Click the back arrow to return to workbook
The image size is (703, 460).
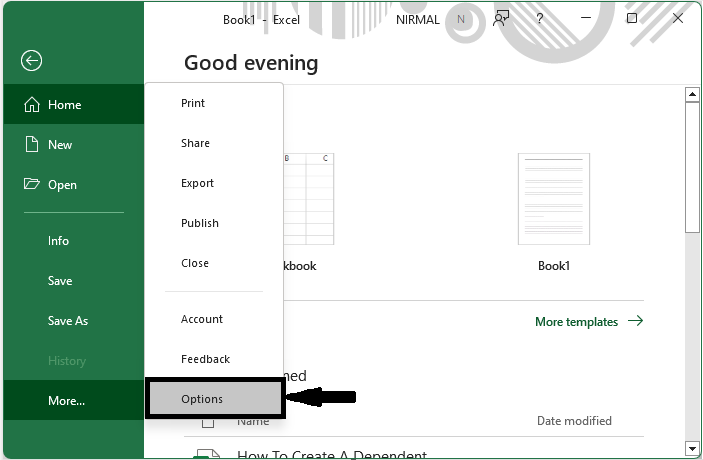tap(31, 61)
